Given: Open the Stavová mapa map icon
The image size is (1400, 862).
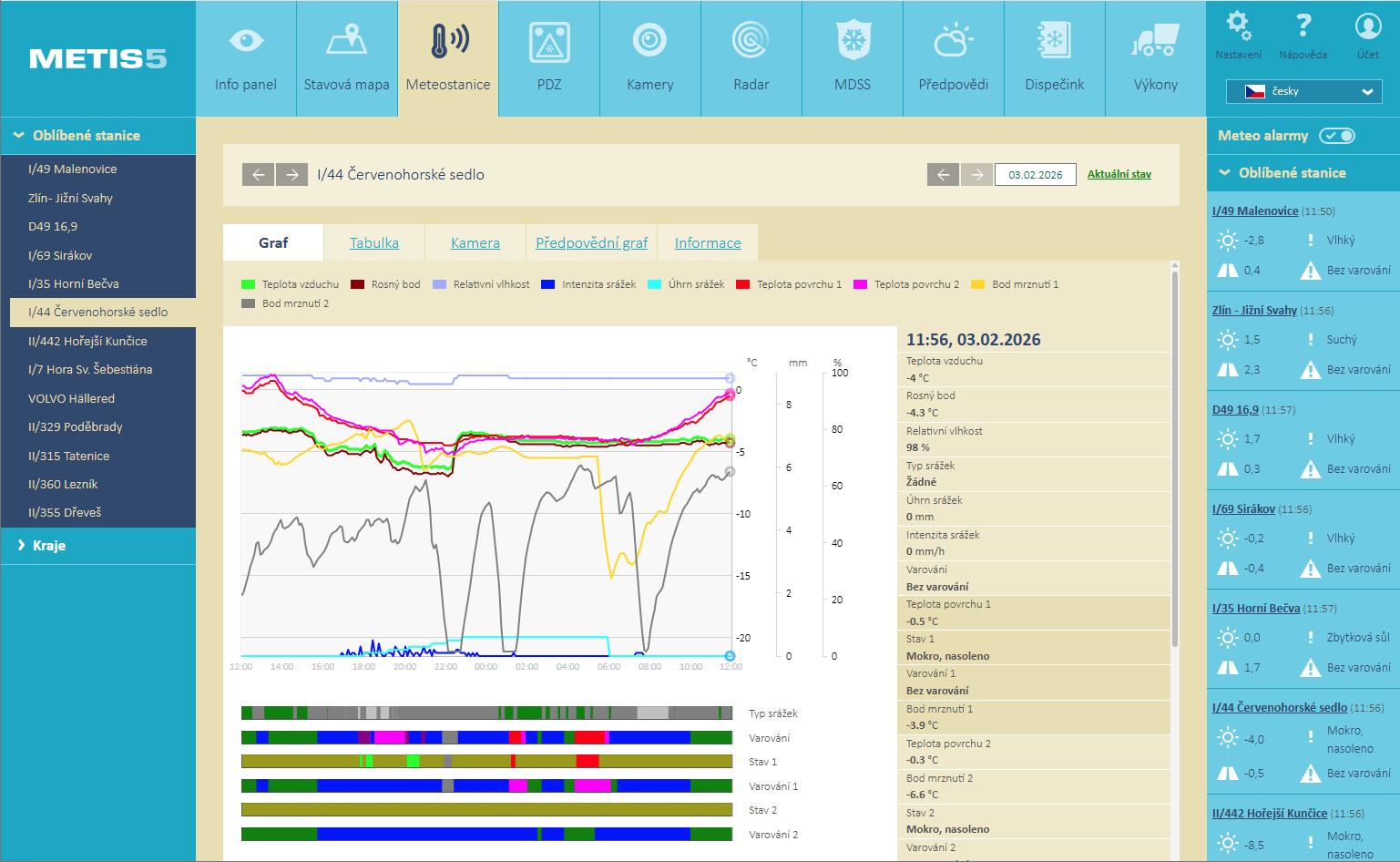Looking at the screenshot, I should pos(346,41).
